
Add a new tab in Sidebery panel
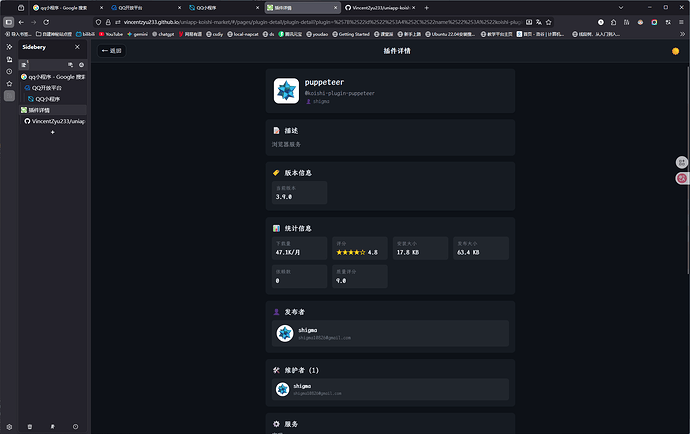[x=52, y=133]
